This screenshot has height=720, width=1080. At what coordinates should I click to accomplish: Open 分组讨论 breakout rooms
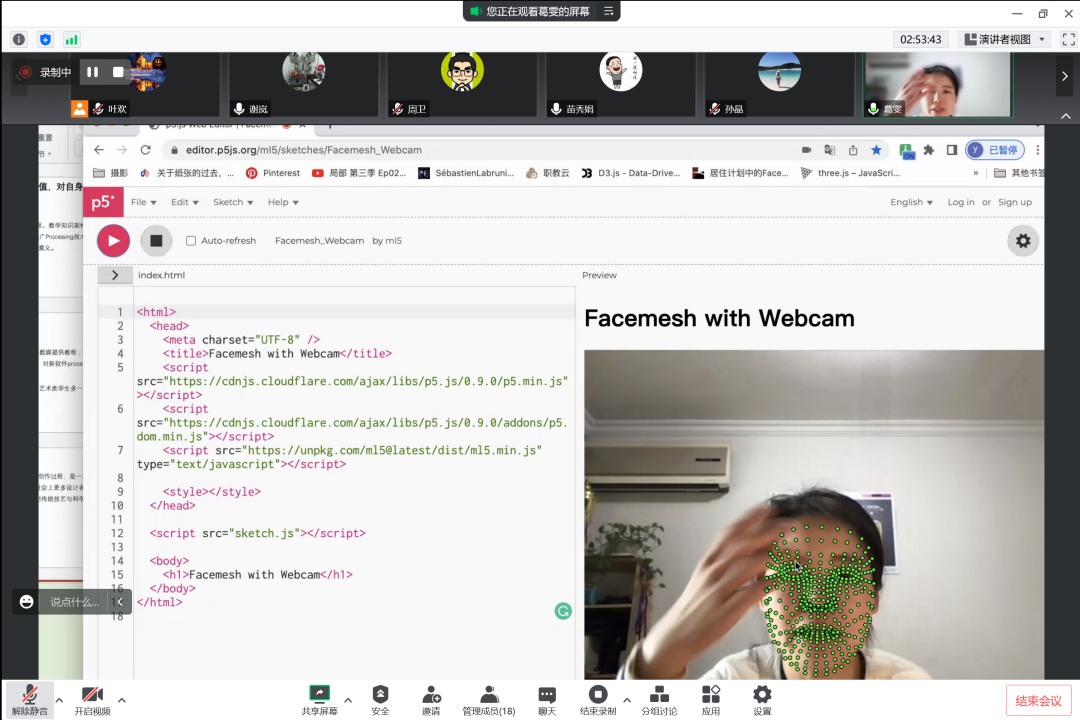pyautogui.click(x=659, y=696)
